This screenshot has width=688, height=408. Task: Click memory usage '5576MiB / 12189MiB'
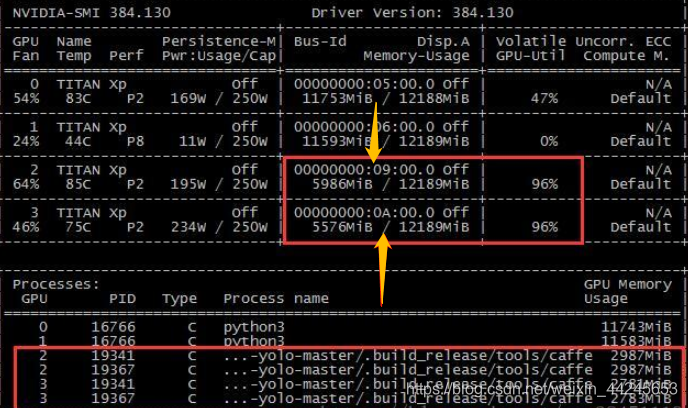pos(390,227)
